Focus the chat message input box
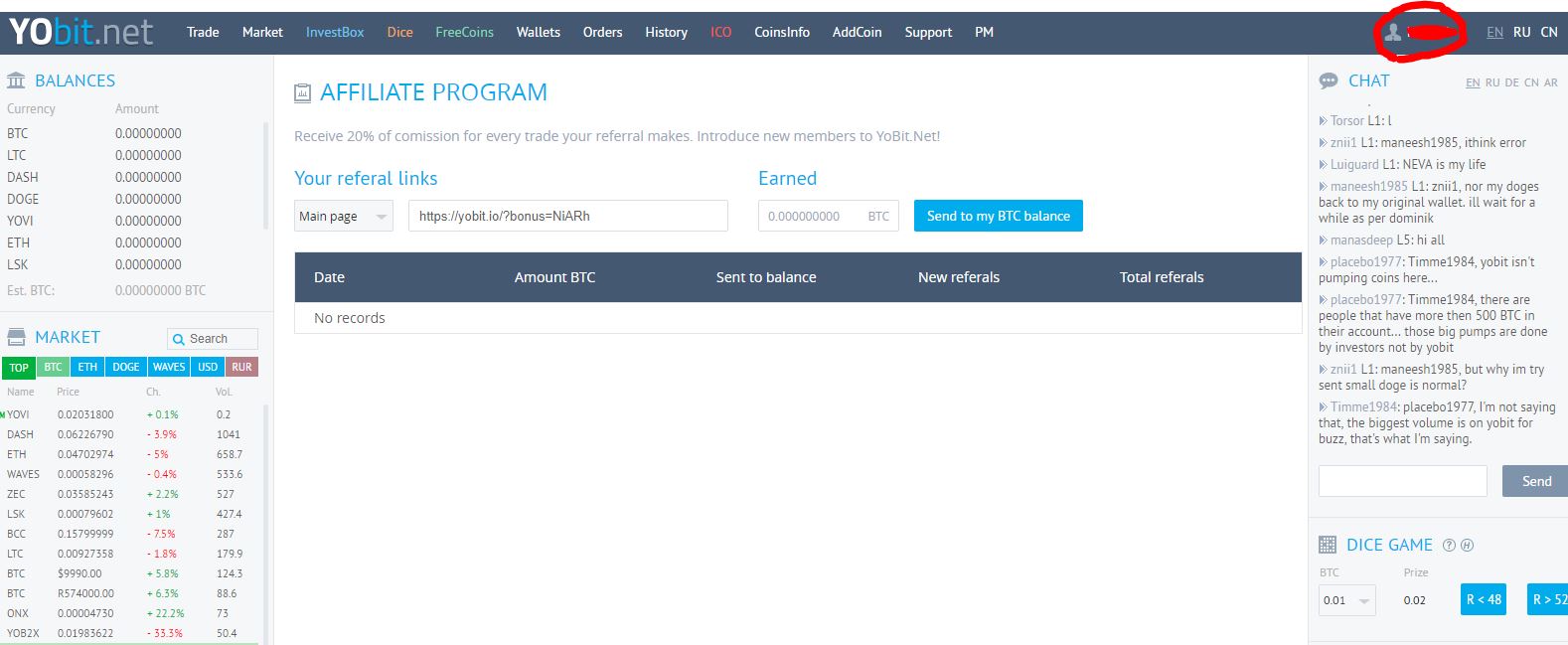Image resolution: width=1568 pixels, height=645 pixels. click(x=1403, y=481)
